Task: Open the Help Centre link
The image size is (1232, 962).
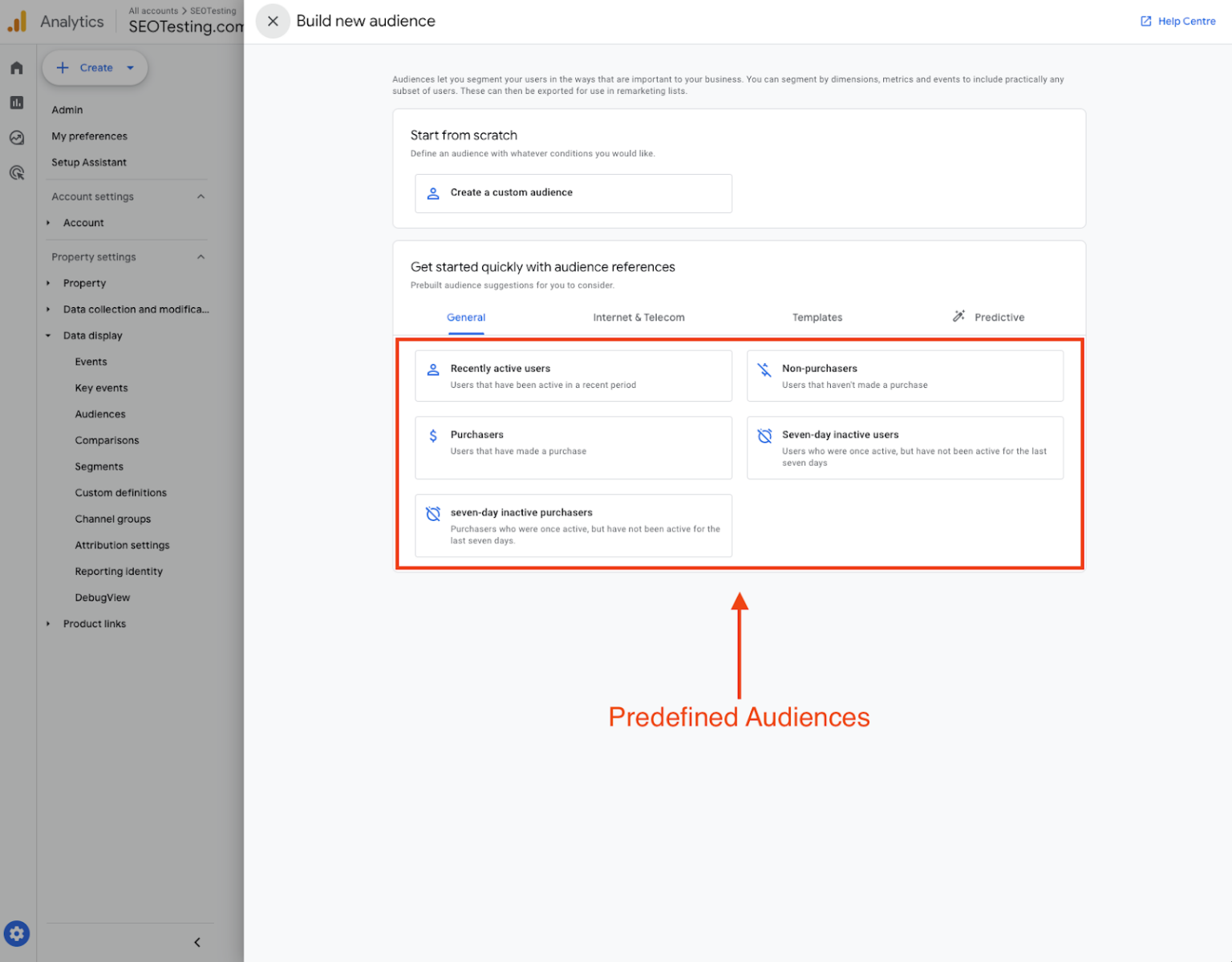Action: (x=1177, y=21)
